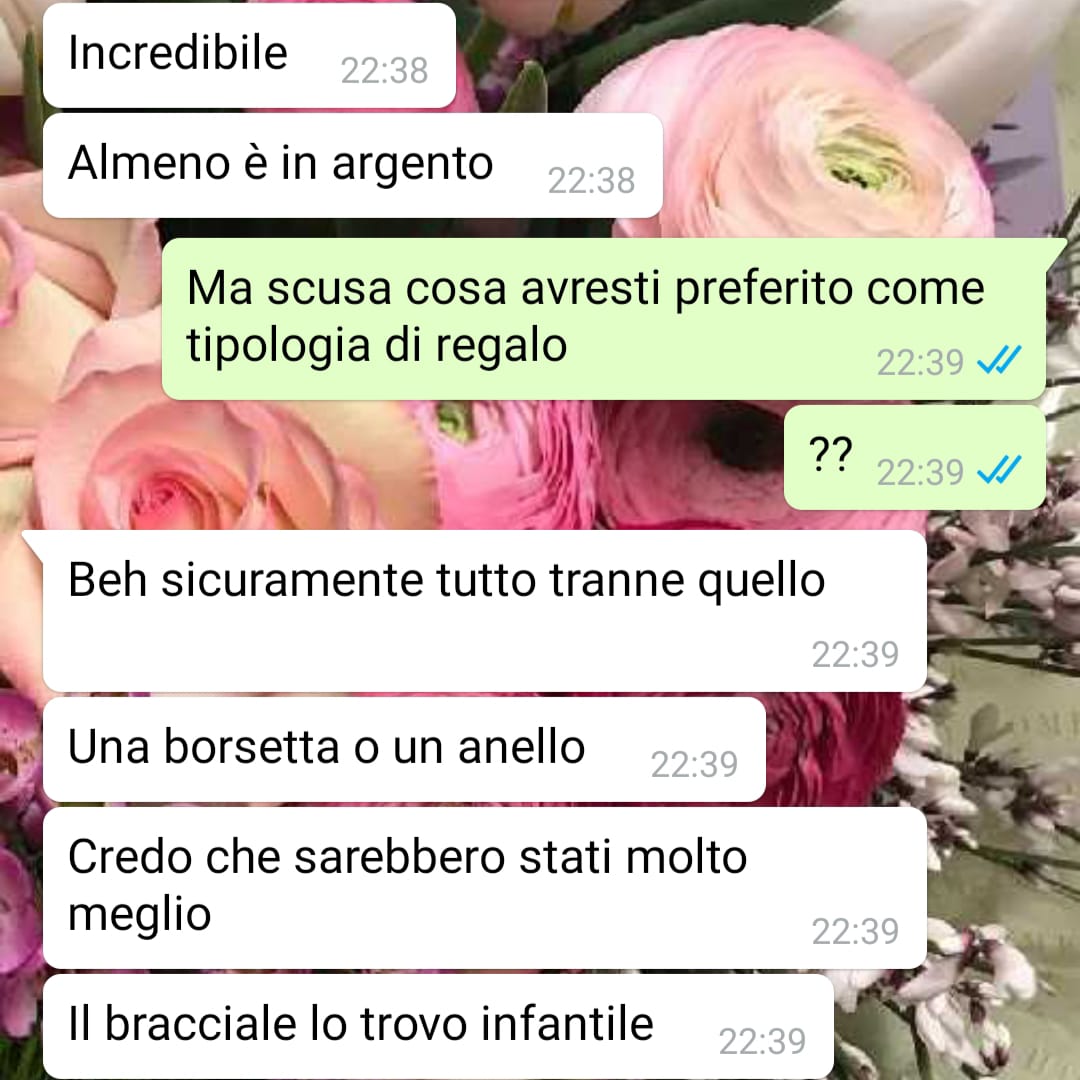1080x1080 pixels.
Task: Tap the 'Ma scusa cosa avresti preferito' message
Action: click(x=604, y=319)
